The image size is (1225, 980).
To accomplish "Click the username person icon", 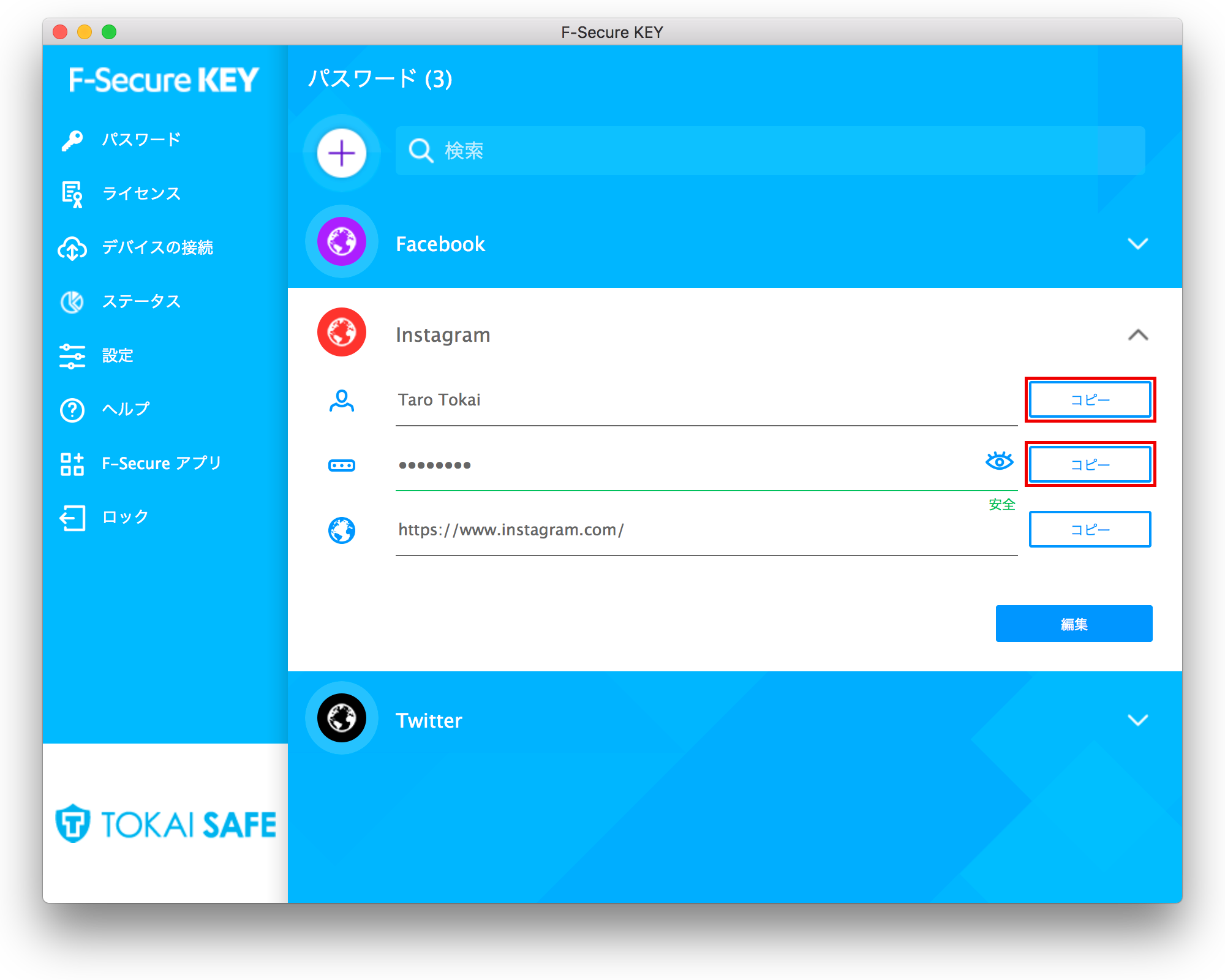I will coord(342,401).
